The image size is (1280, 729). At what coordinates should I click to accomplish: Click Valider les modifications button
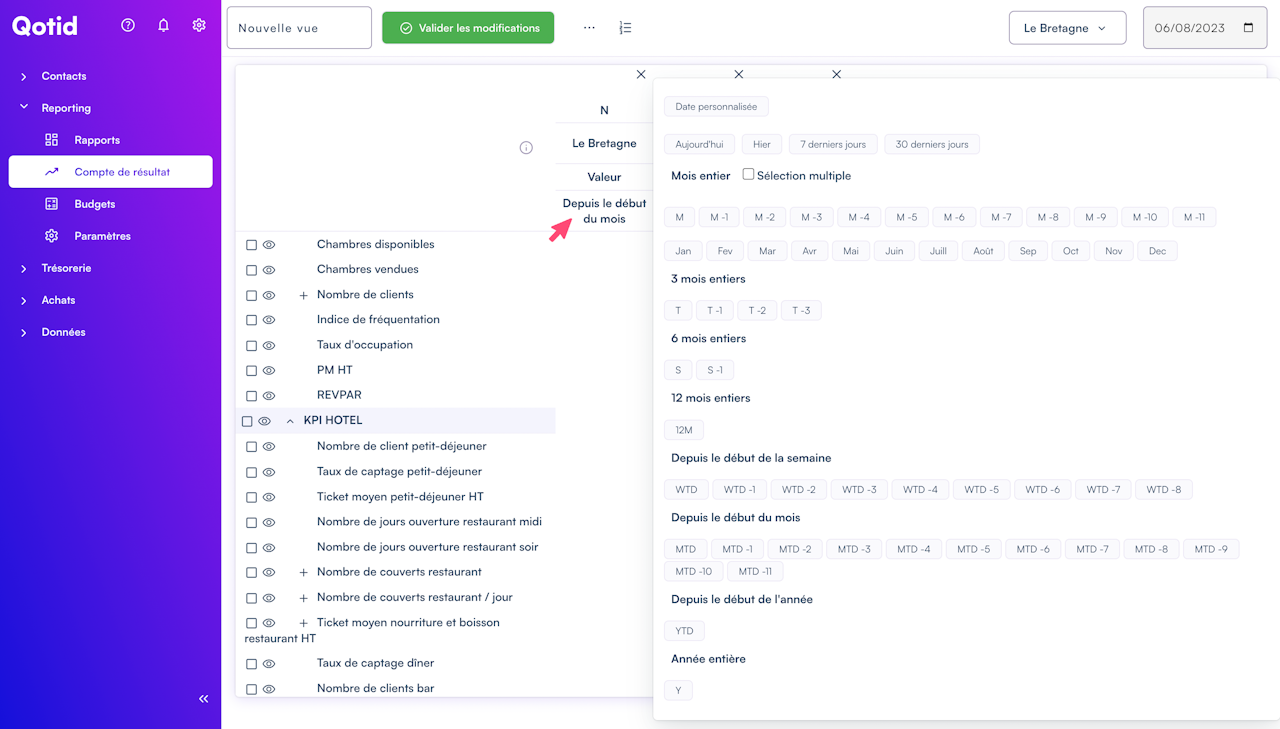click(x=468, y=28)
